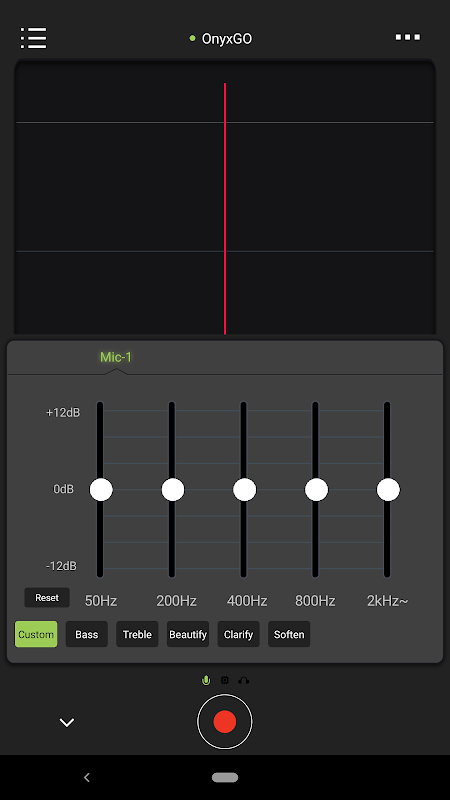The height and width of the screenshot is (800, 450).
Task: Click the 50Hz slider handle
Action: [101, 490]
